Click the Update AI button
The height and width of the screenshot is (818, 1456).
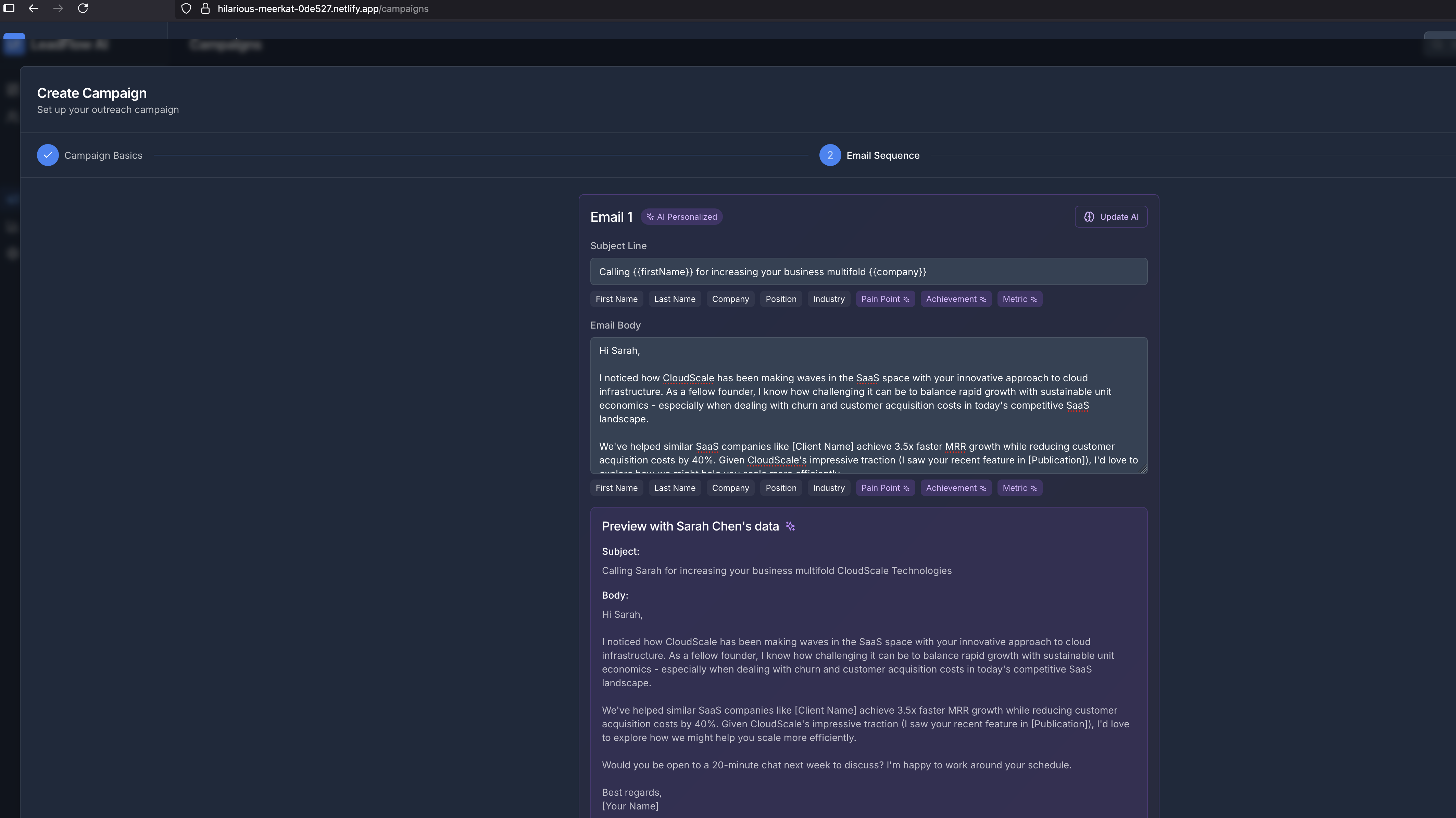(1110, 217)
